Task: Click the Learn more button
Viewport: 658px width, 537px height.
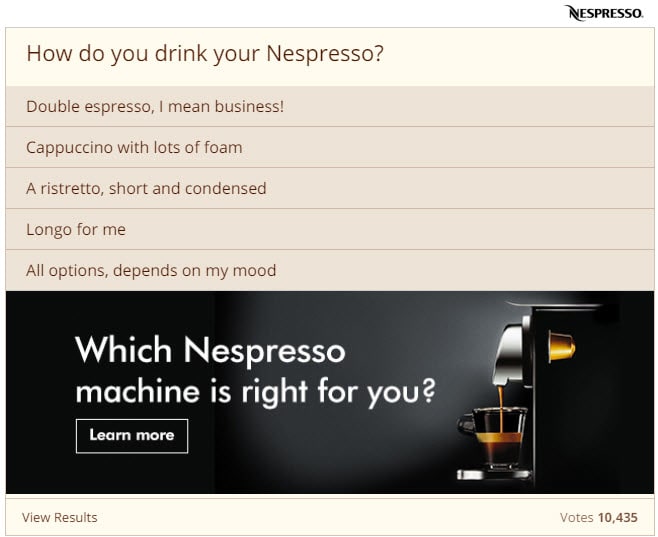Action: 132,436
